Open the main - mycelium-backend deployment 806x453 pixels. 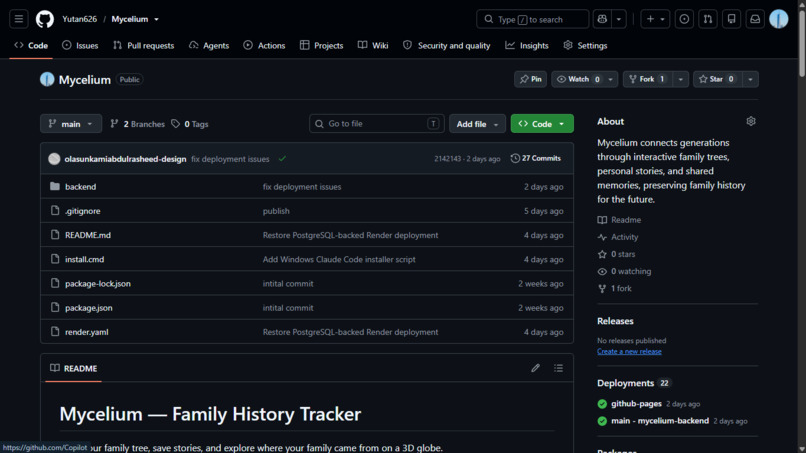[x=660, y=421]
